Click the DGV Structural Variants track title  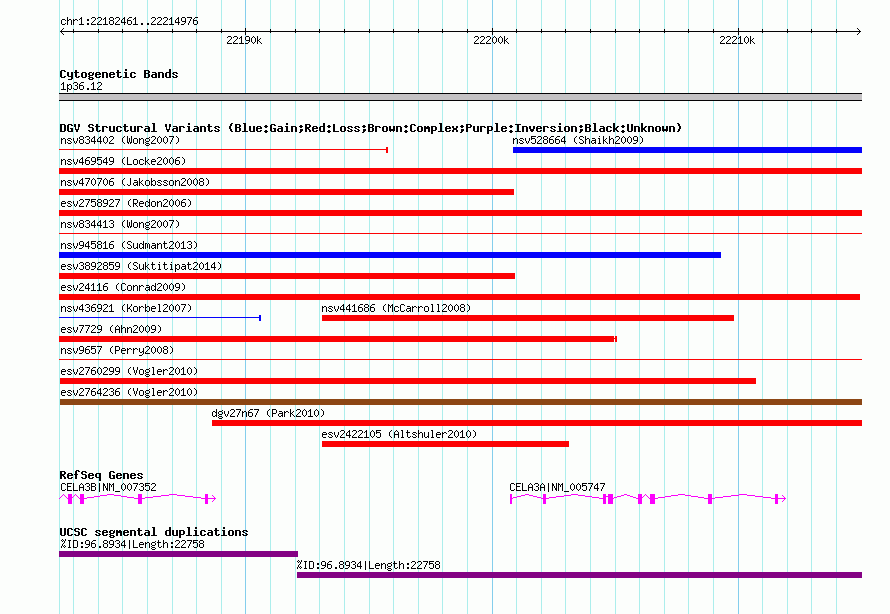click(371, 128)
